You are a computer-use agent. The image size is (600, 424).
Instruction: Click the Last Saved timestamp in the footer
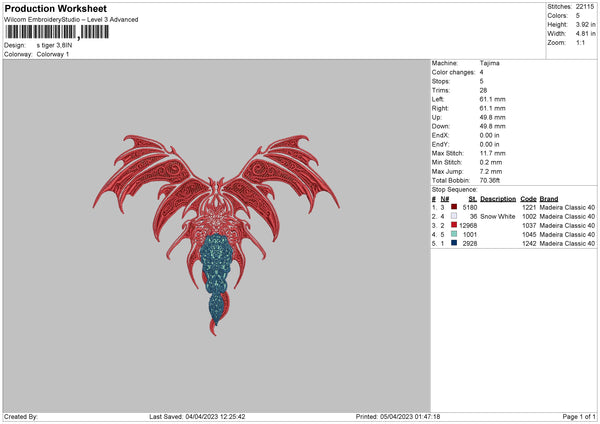pos(197,417)
